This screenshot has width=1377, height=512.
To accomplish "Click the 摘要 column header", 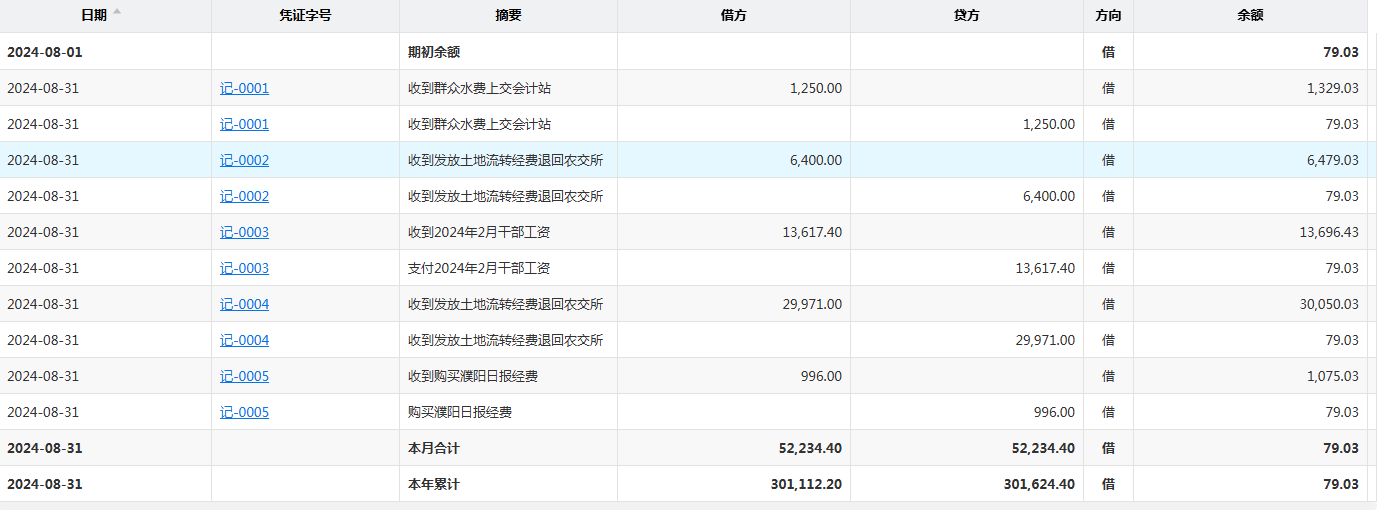I will tap(508, 15).
